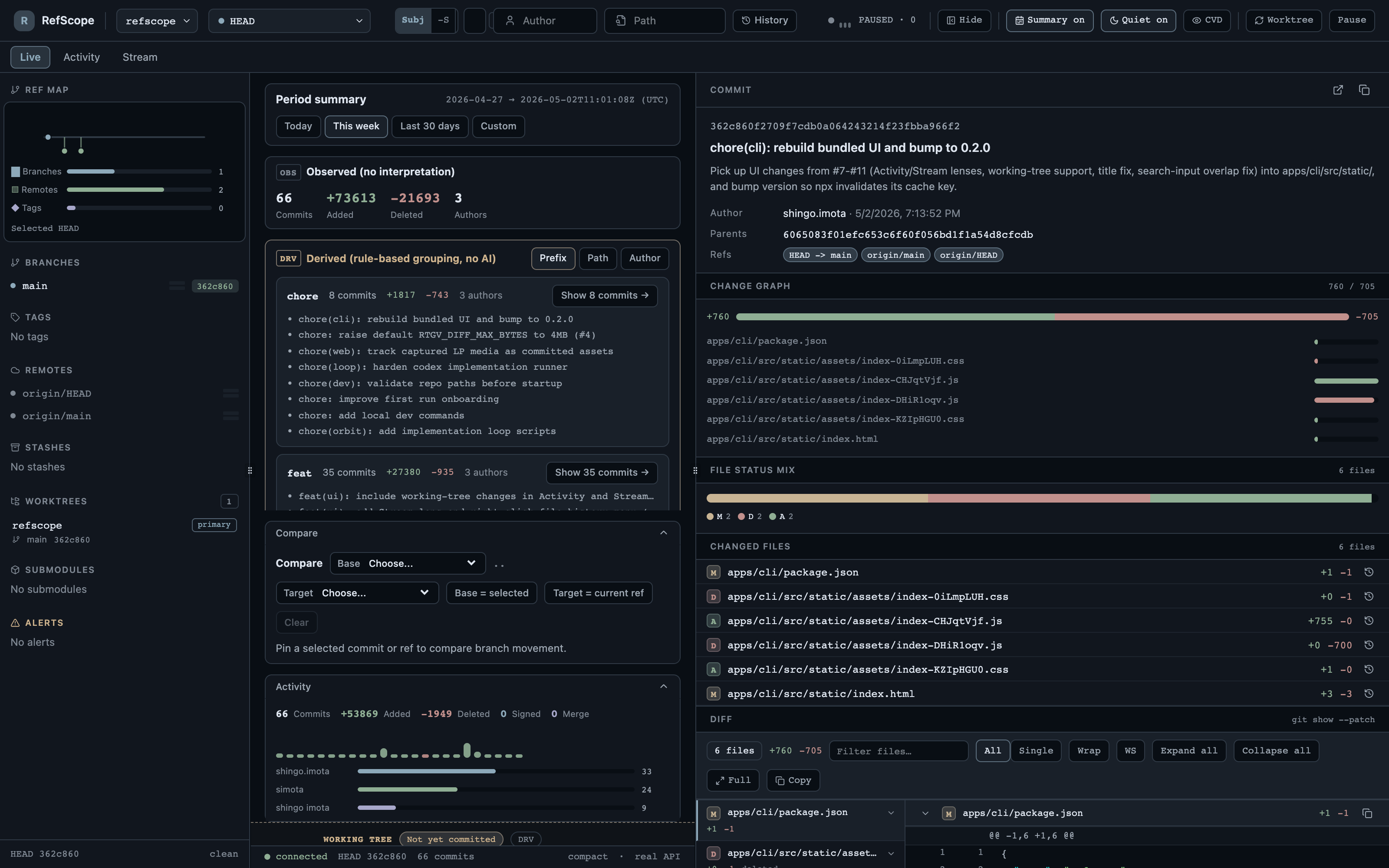Image resolution: width=1389 pixels, height=868 pixels.
Task: Switch to the Activity tab
Action: tap(82, 57)
